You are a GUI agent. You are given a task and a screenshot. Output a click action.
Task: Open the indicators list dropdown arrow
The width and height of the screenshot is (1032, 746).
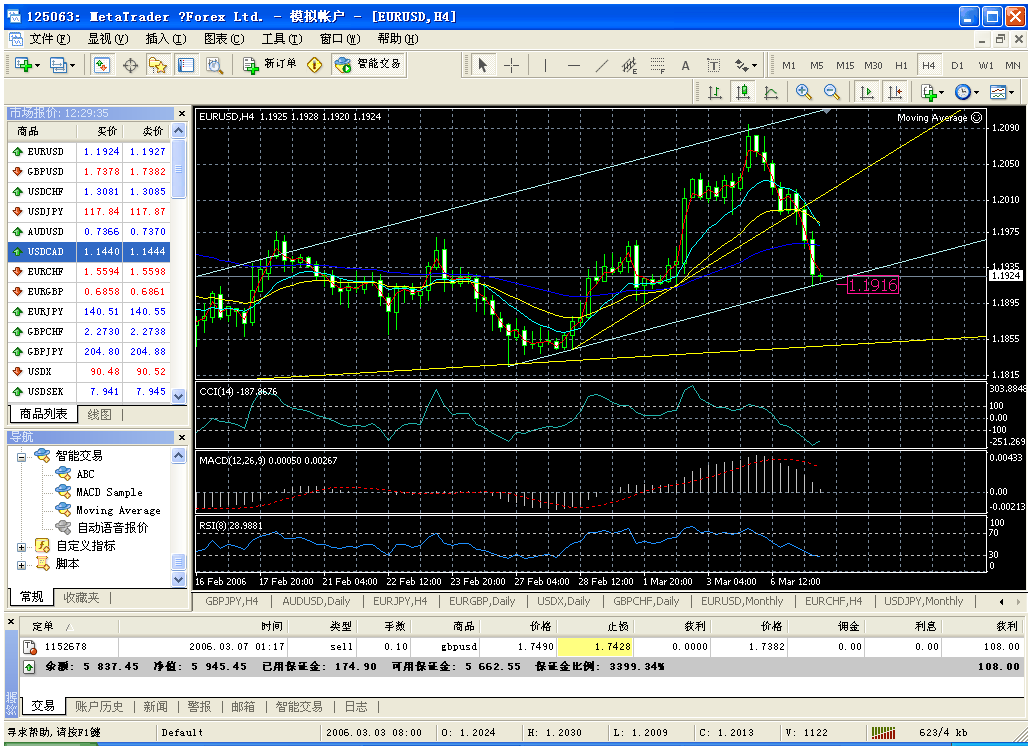click(942, 92)
